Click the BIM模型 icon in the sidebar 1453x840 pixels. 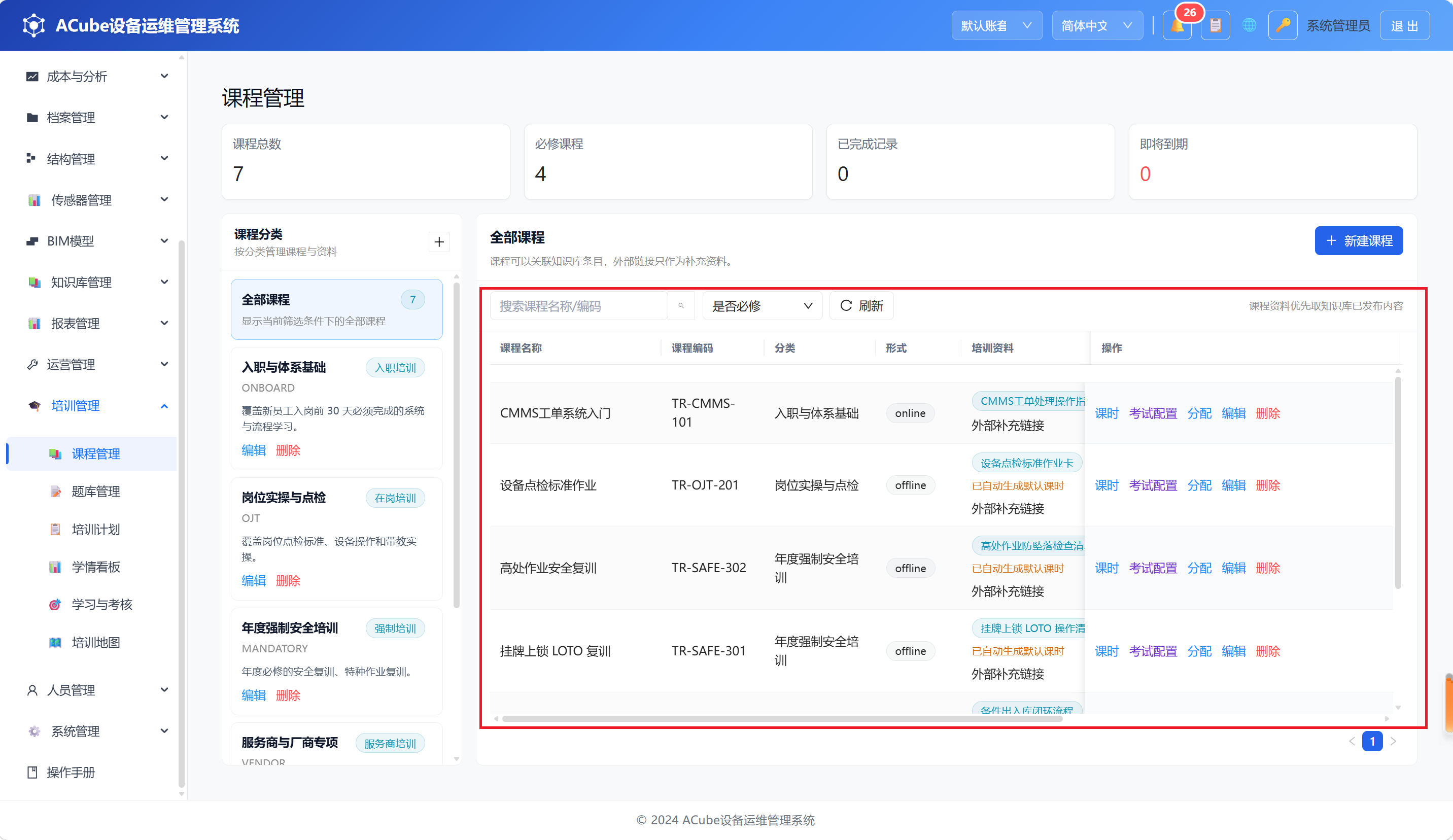tap(32, 241)
